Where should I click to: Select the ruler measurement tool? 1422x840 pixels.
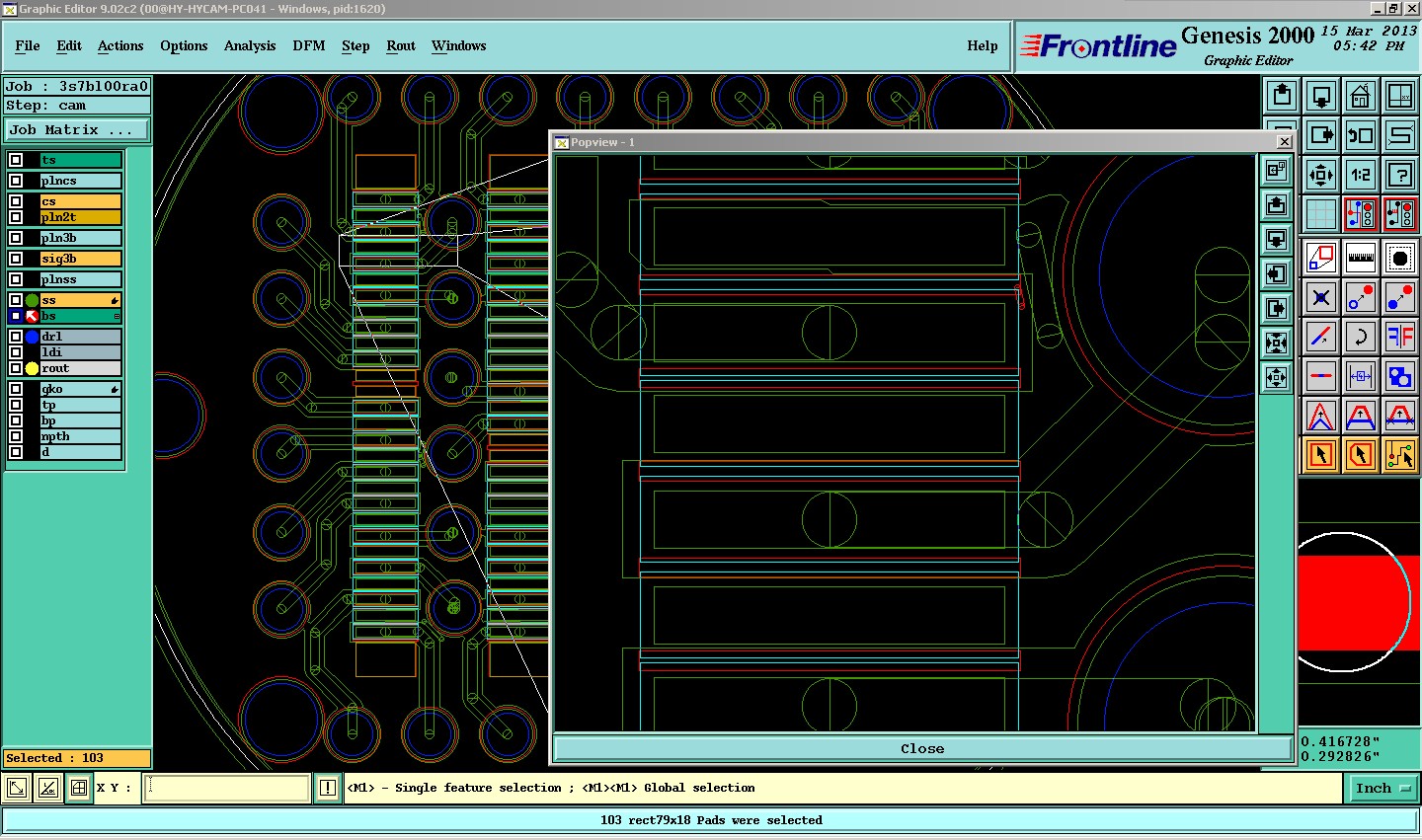1361,259
